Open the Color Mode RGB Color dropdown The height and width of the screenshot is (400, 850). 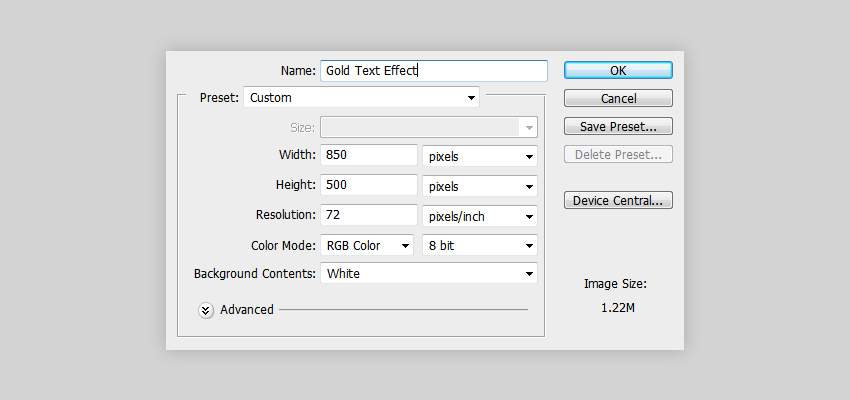[367, 246]
